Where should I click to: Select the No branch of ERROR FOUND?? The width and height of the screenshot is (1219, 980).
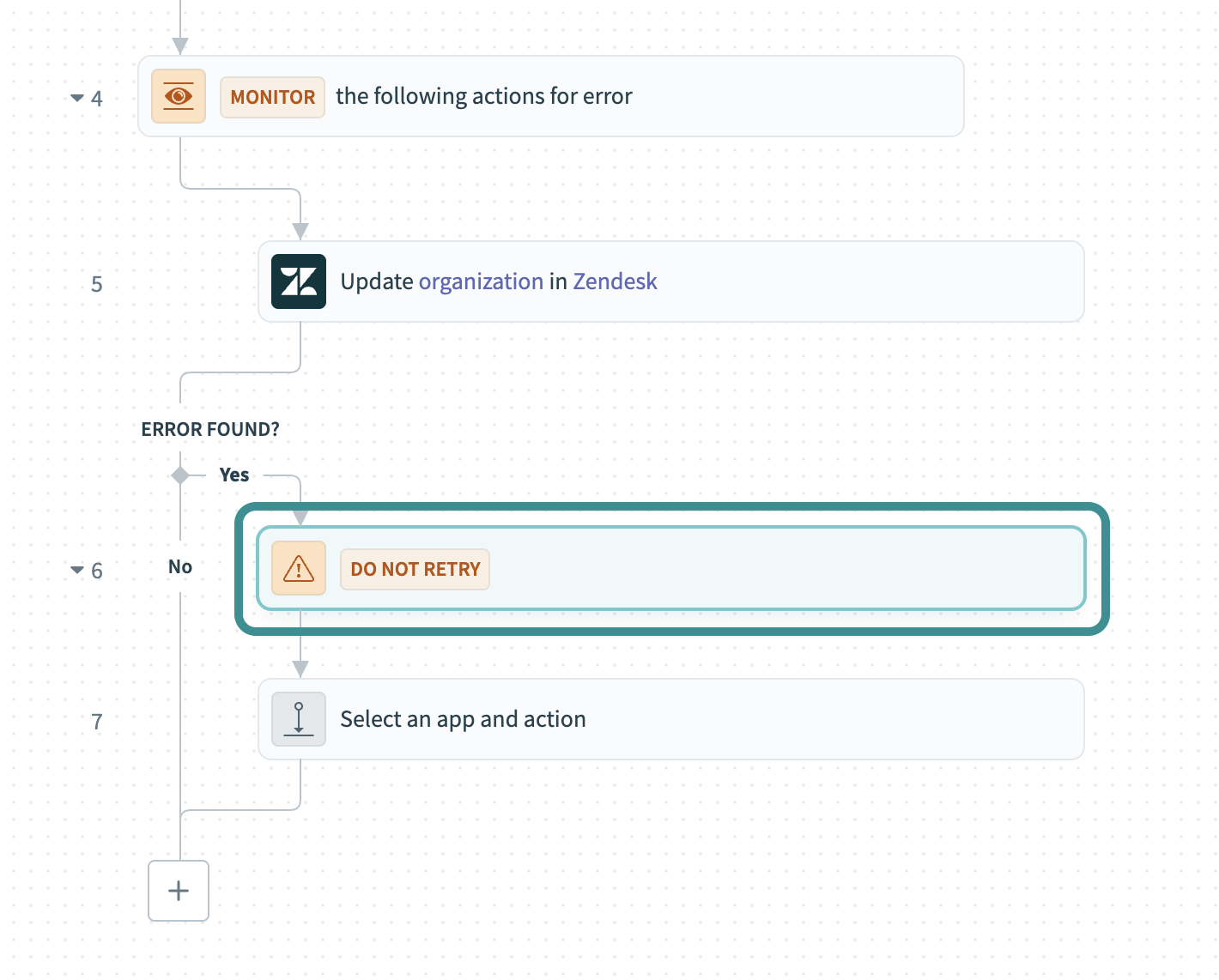(x=179, y=566)
